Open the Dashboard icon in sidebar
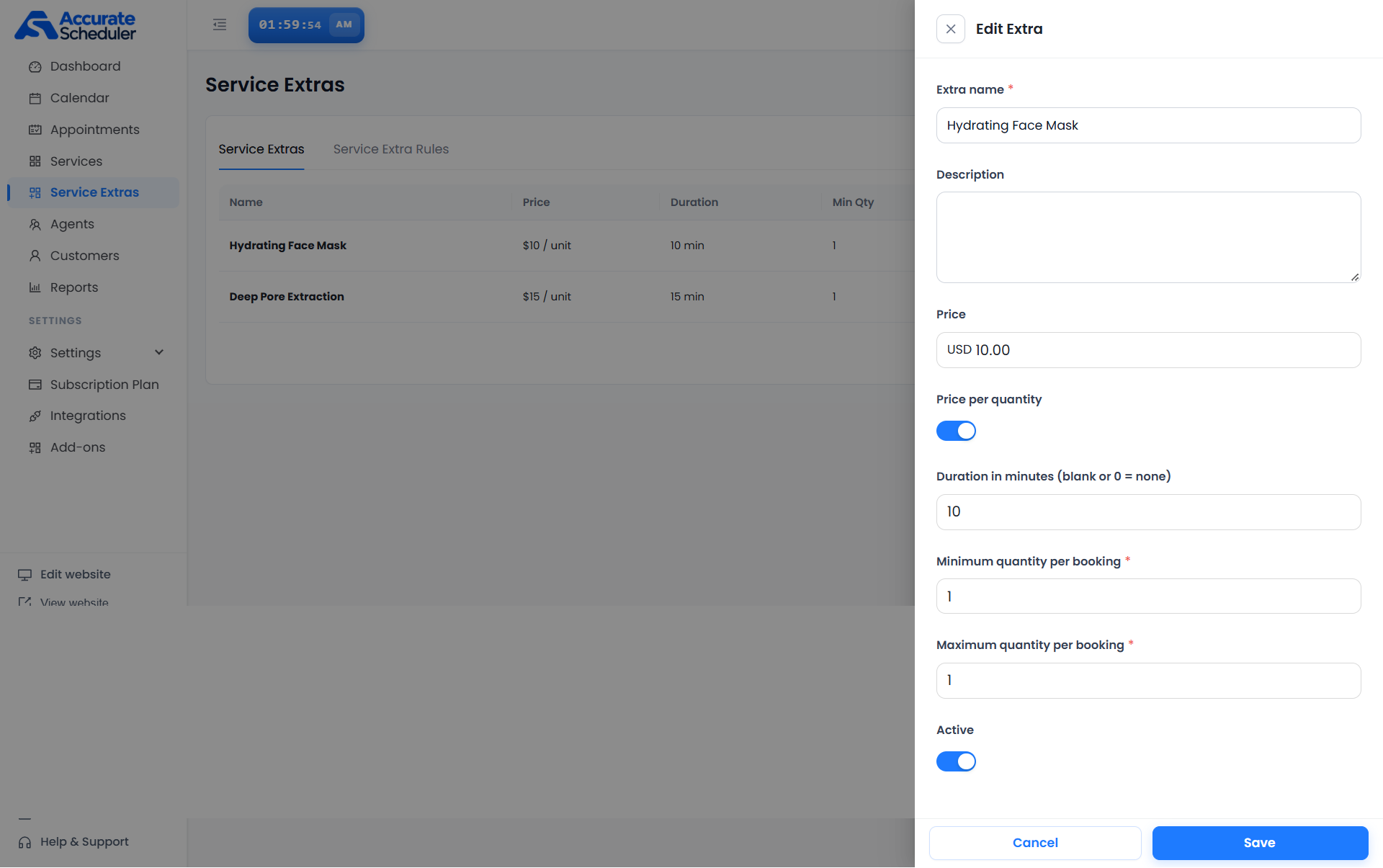This screenshot has width=1383, height=868. coord(35,67)
